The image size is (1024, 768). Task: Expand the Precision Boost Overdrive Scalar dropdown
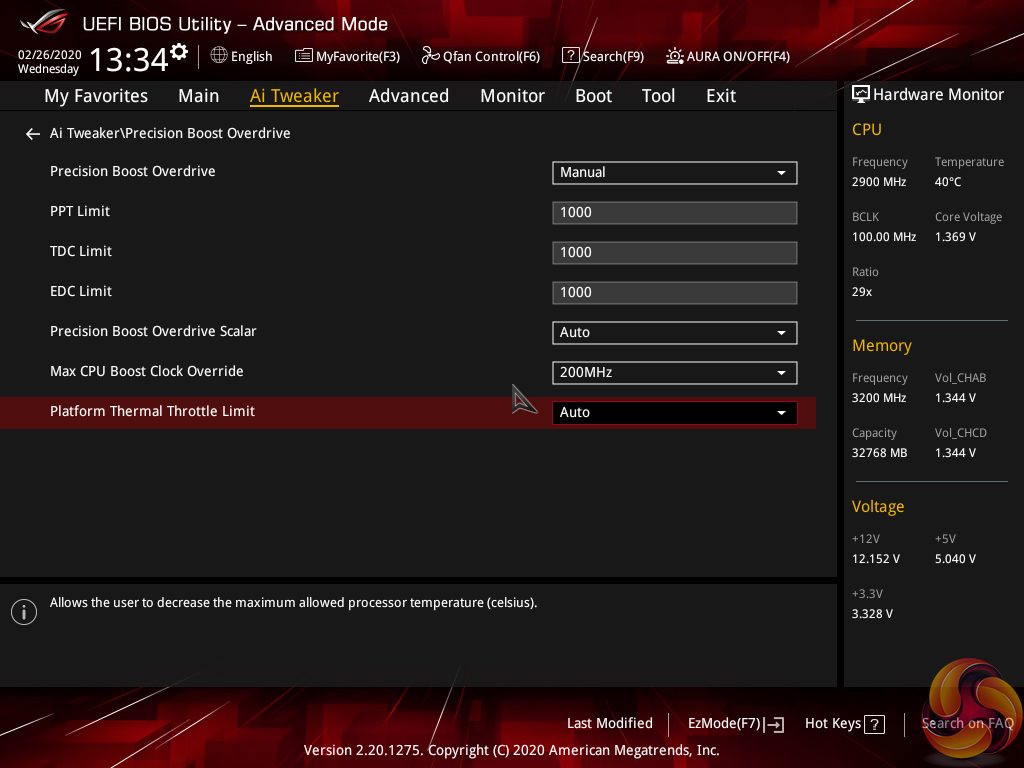674,332
